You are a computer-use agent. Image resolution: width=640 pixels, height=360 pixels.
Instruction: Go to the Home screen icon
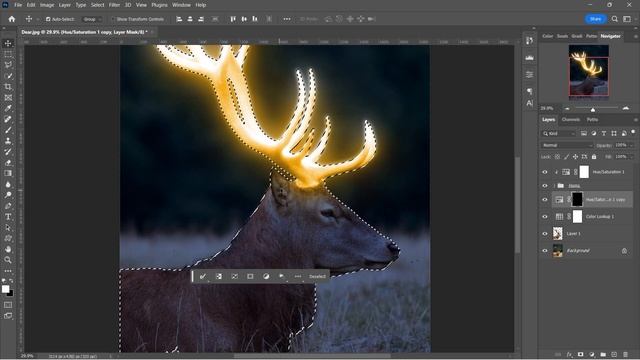(x=11, y=19)
